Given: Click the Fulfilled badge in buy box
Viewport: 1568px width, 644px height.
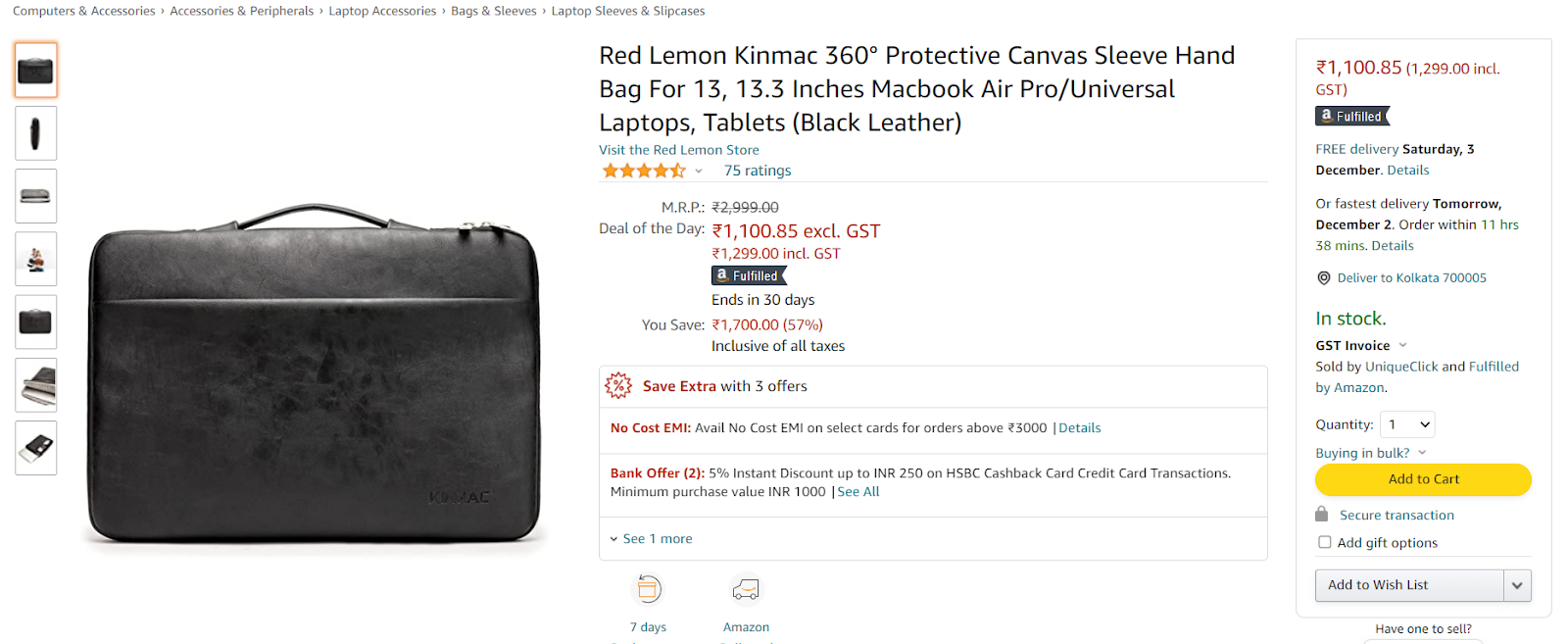Looking at the screenshot, I should tap(1352, 116).
